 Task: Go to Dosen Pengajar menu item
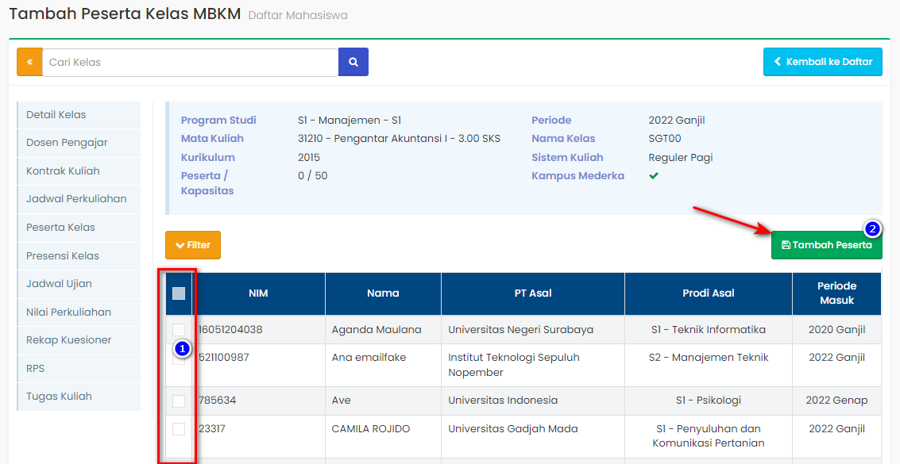[x=67, y=143]
